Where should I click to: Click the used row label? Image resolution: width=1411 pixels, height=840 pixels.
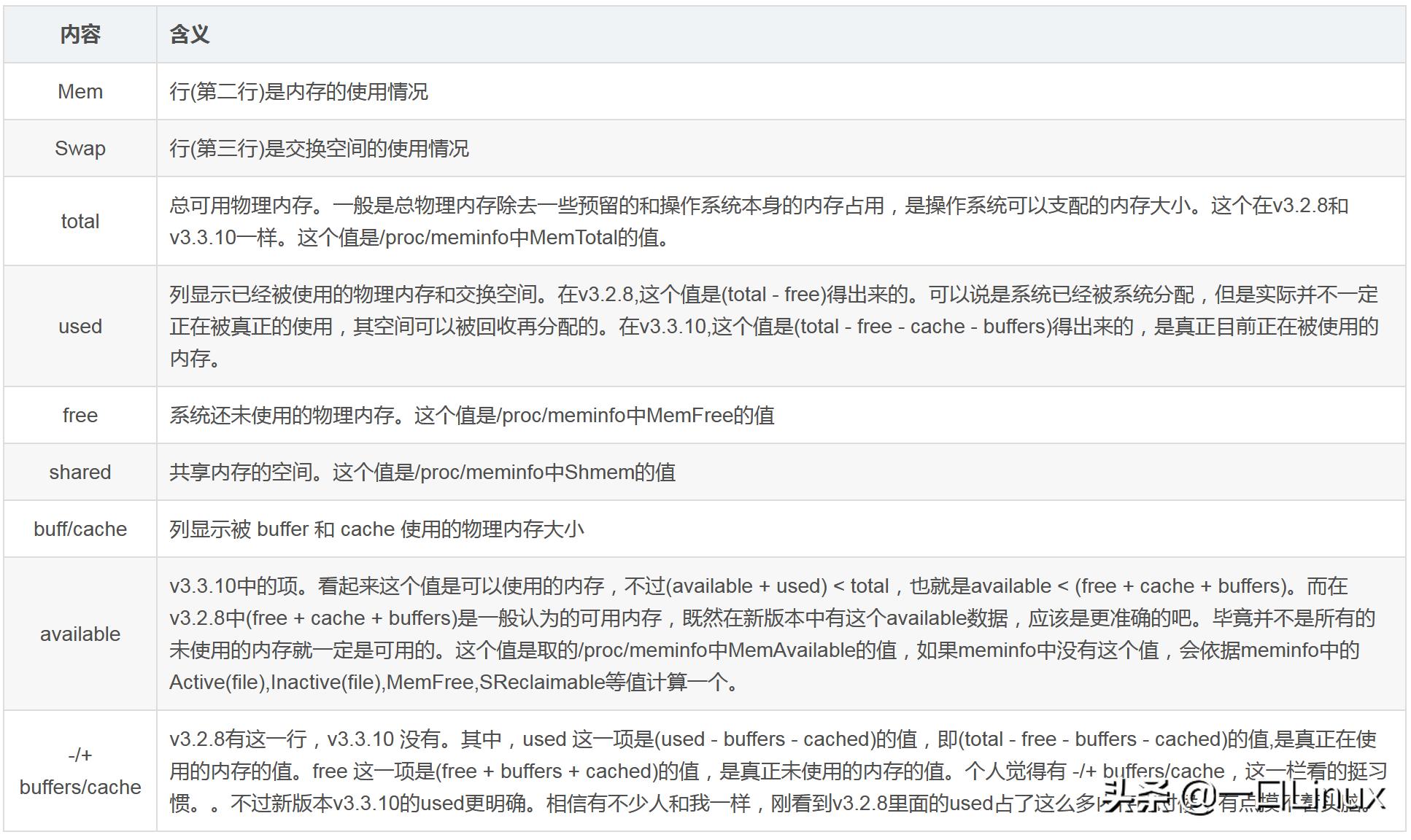80,326
